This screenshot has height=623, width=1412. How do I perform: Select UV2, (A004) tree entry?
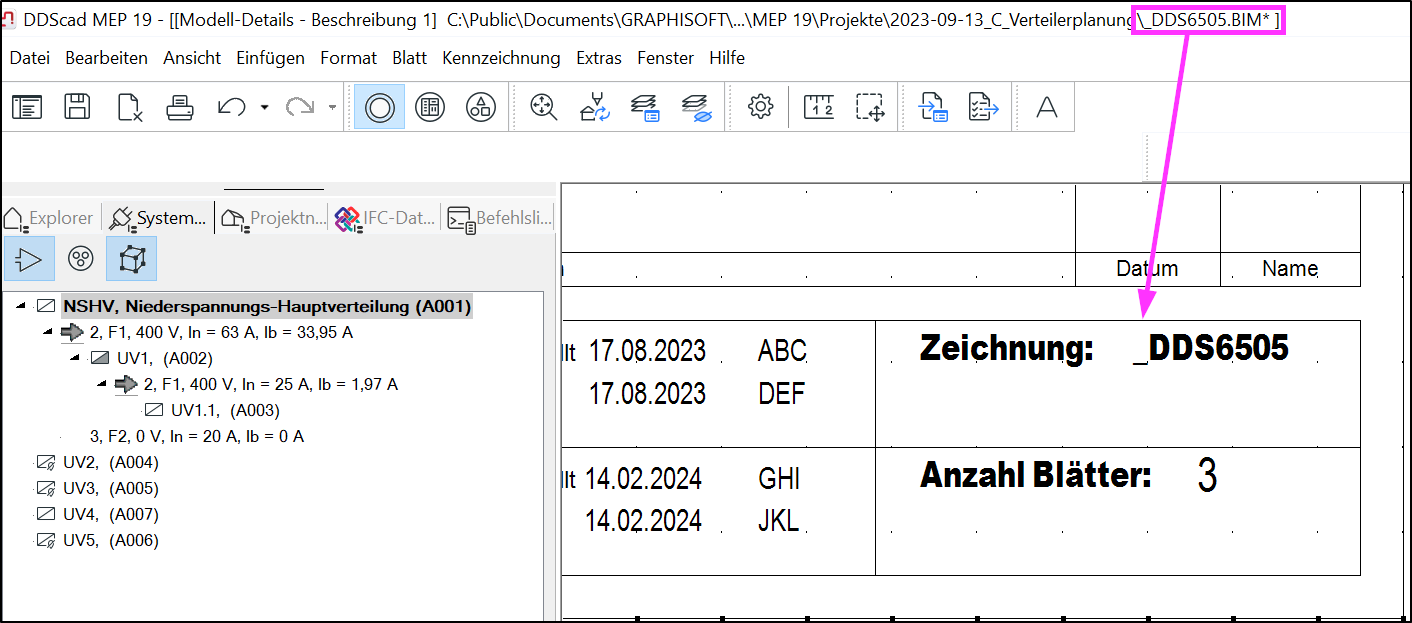111,462
